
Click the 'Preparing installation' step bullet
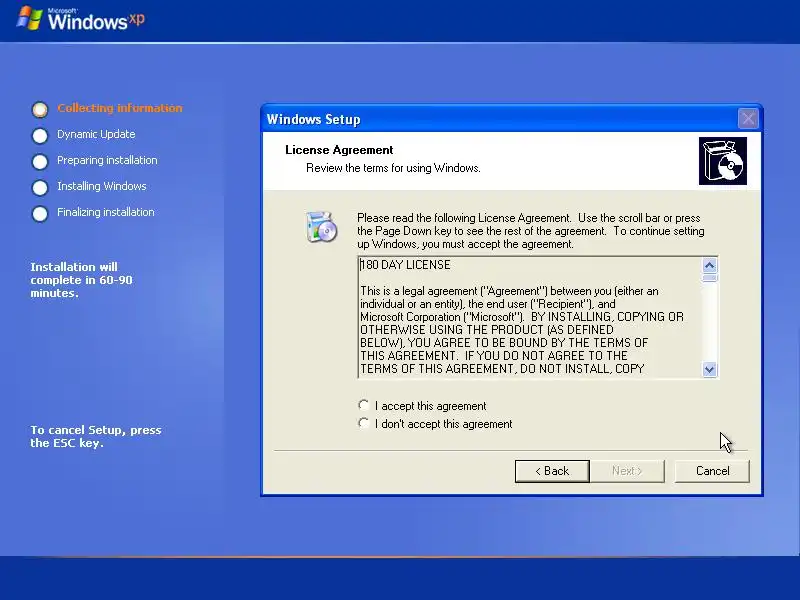[x=40, y=161]
